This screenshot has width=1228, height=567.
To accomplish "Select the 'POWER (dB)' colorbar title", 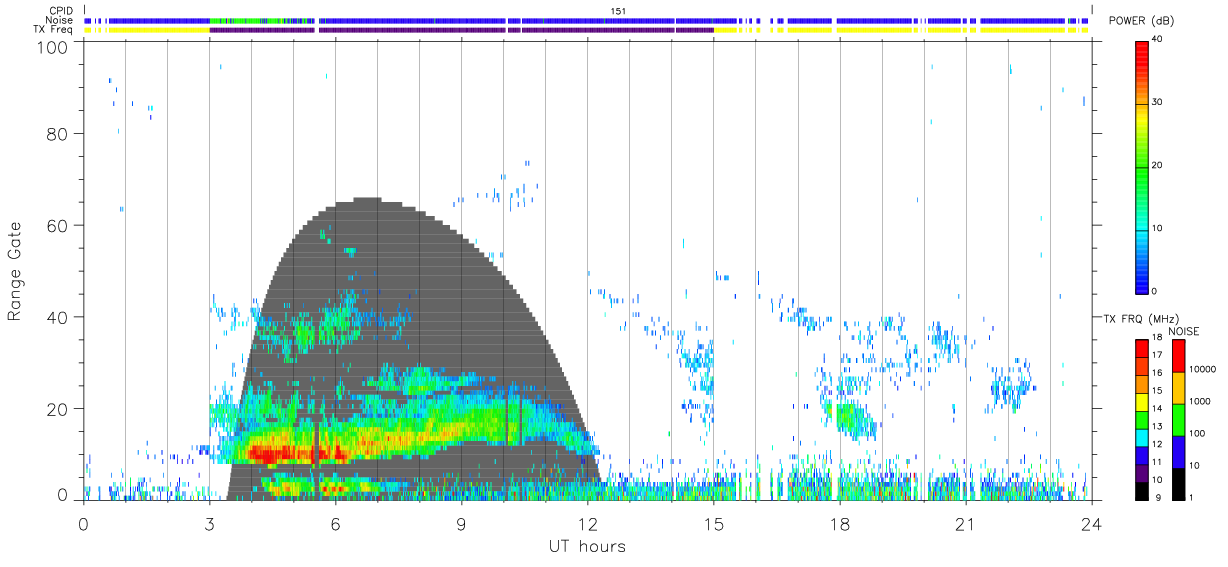I will pyautogui.click(x=1140, y=21).
